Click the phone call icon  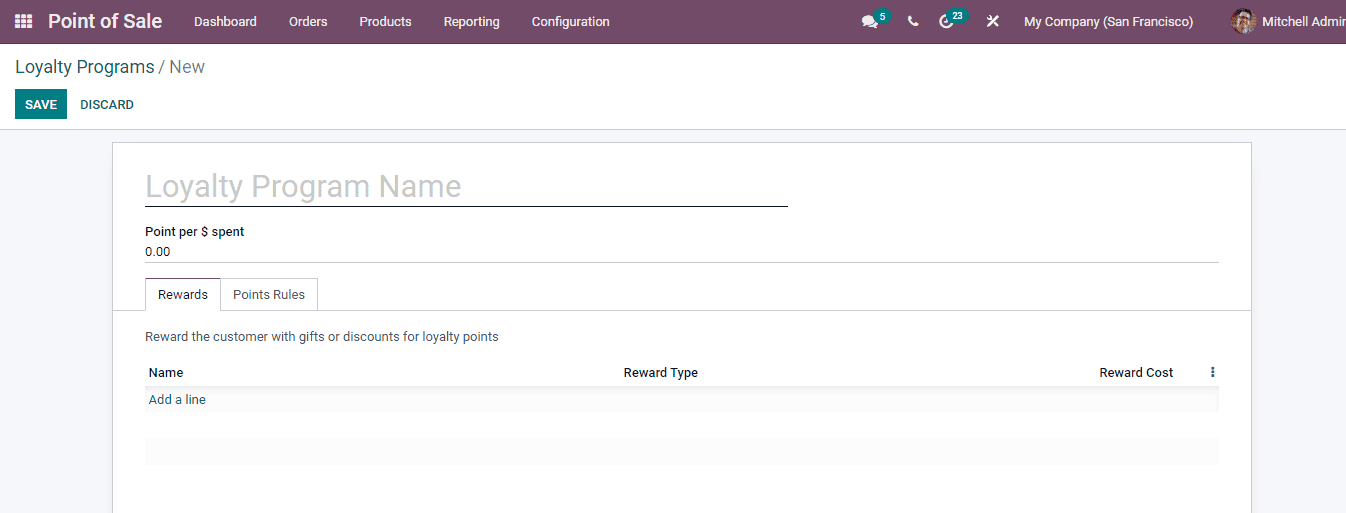click(912, 21)
